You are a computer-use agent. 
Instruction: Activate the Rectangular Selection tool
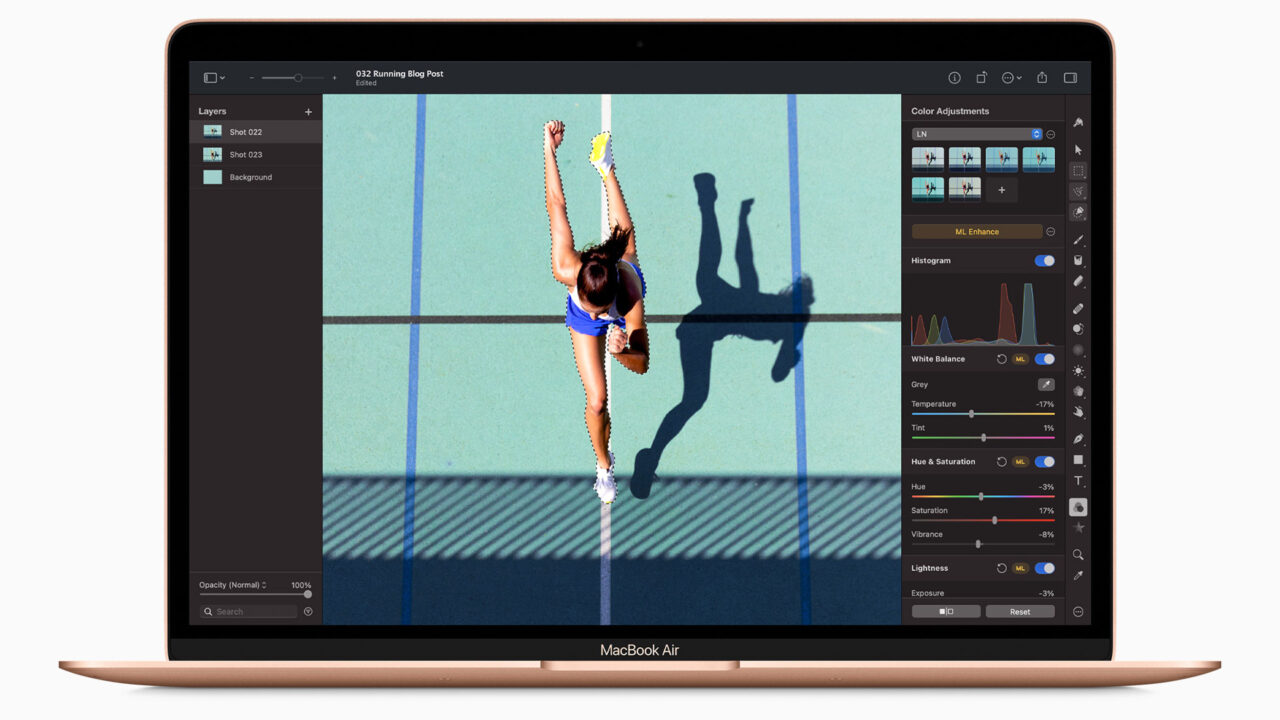(x=1078, y=171)
